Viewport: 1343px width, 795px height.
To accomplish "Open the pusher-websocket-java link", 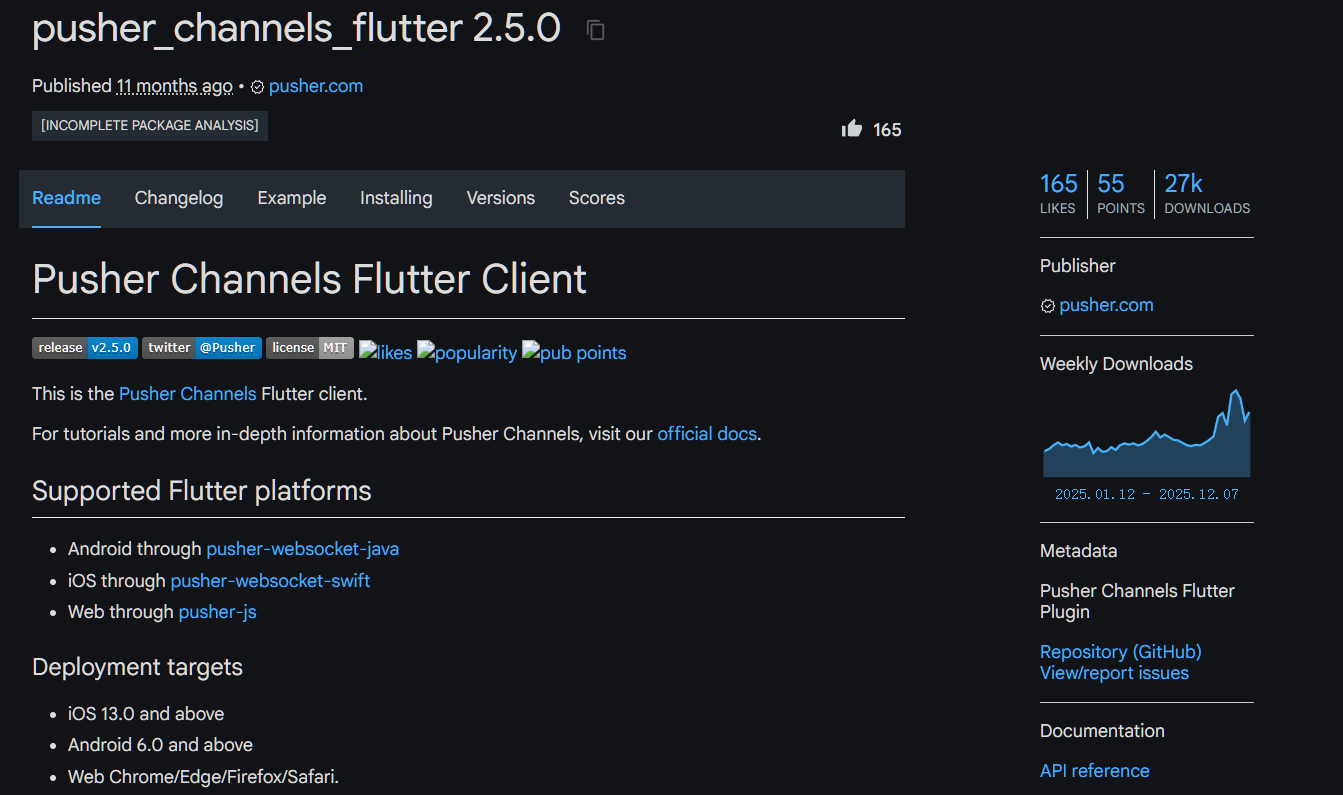I will pos(302,549).
